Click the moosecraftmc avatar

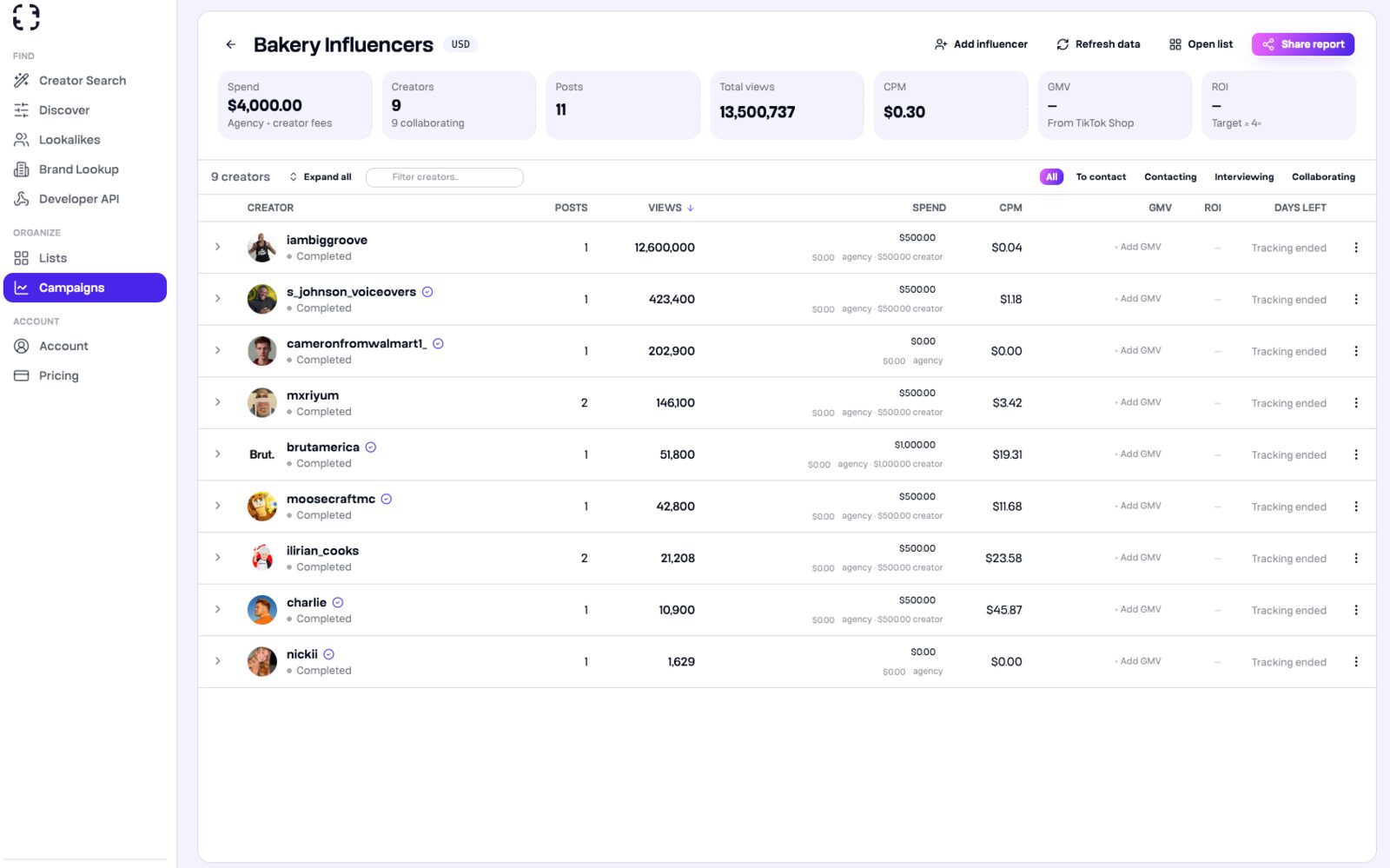pos(261,507)
